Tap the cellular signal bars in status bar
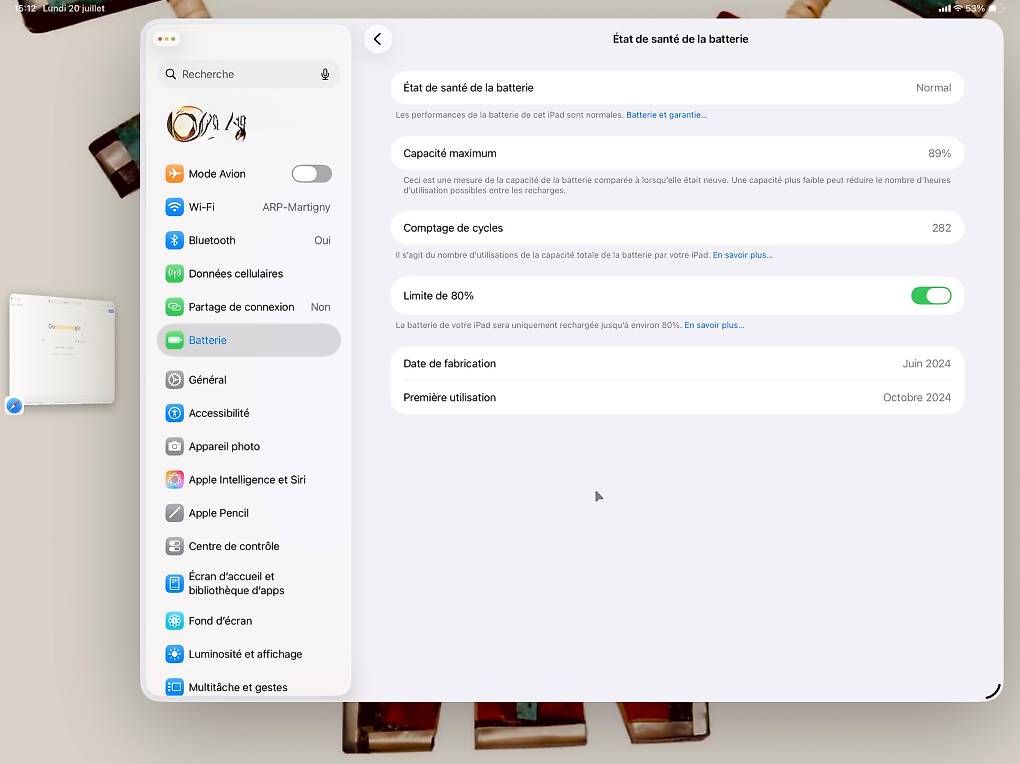This screenshot has width=1020, height=764. [945, 8]
